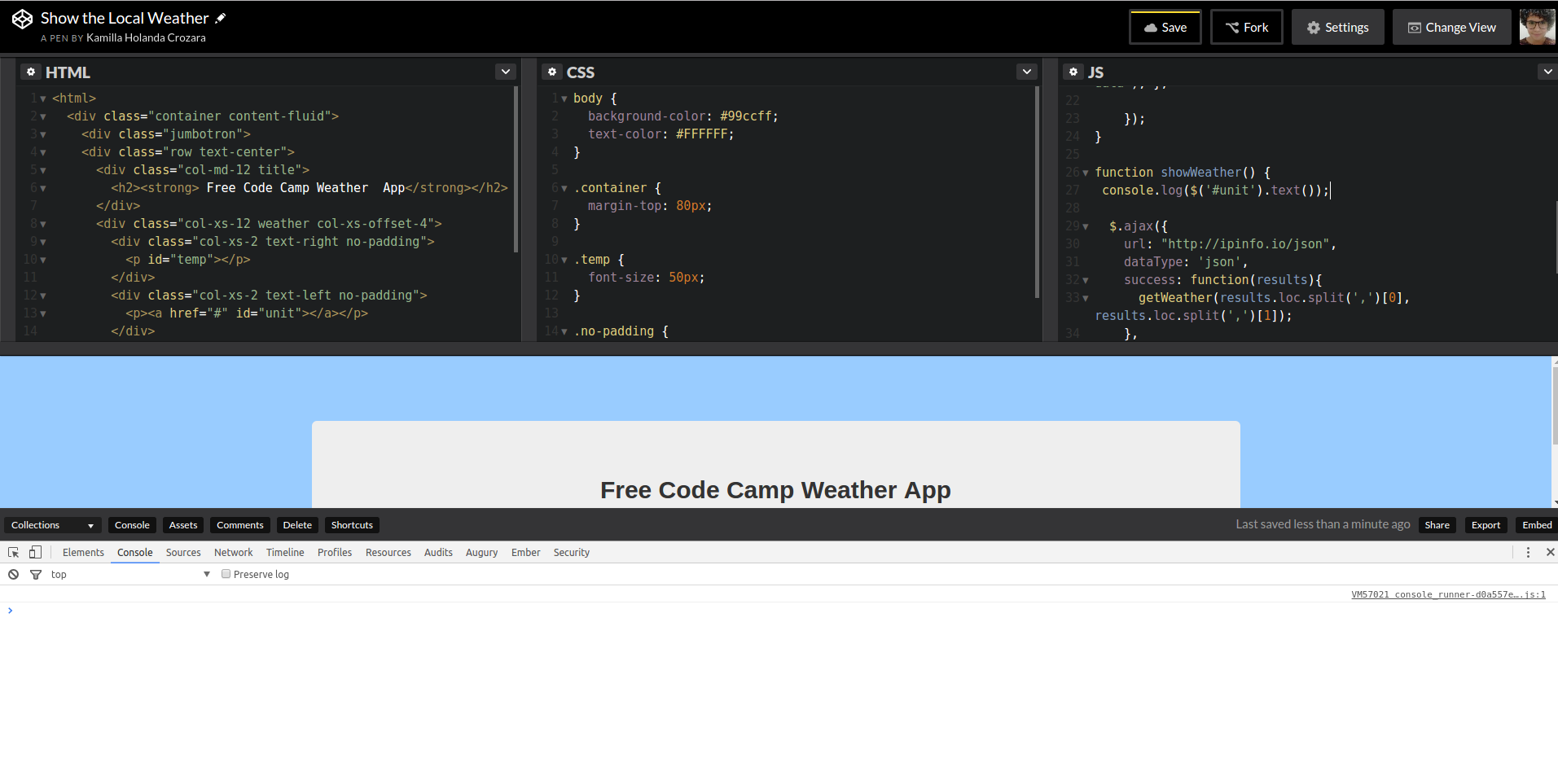The image size is (1558, 784).
Task: Open the Collections dropdown
Action: pyautogui.click(x=53, y=525)
